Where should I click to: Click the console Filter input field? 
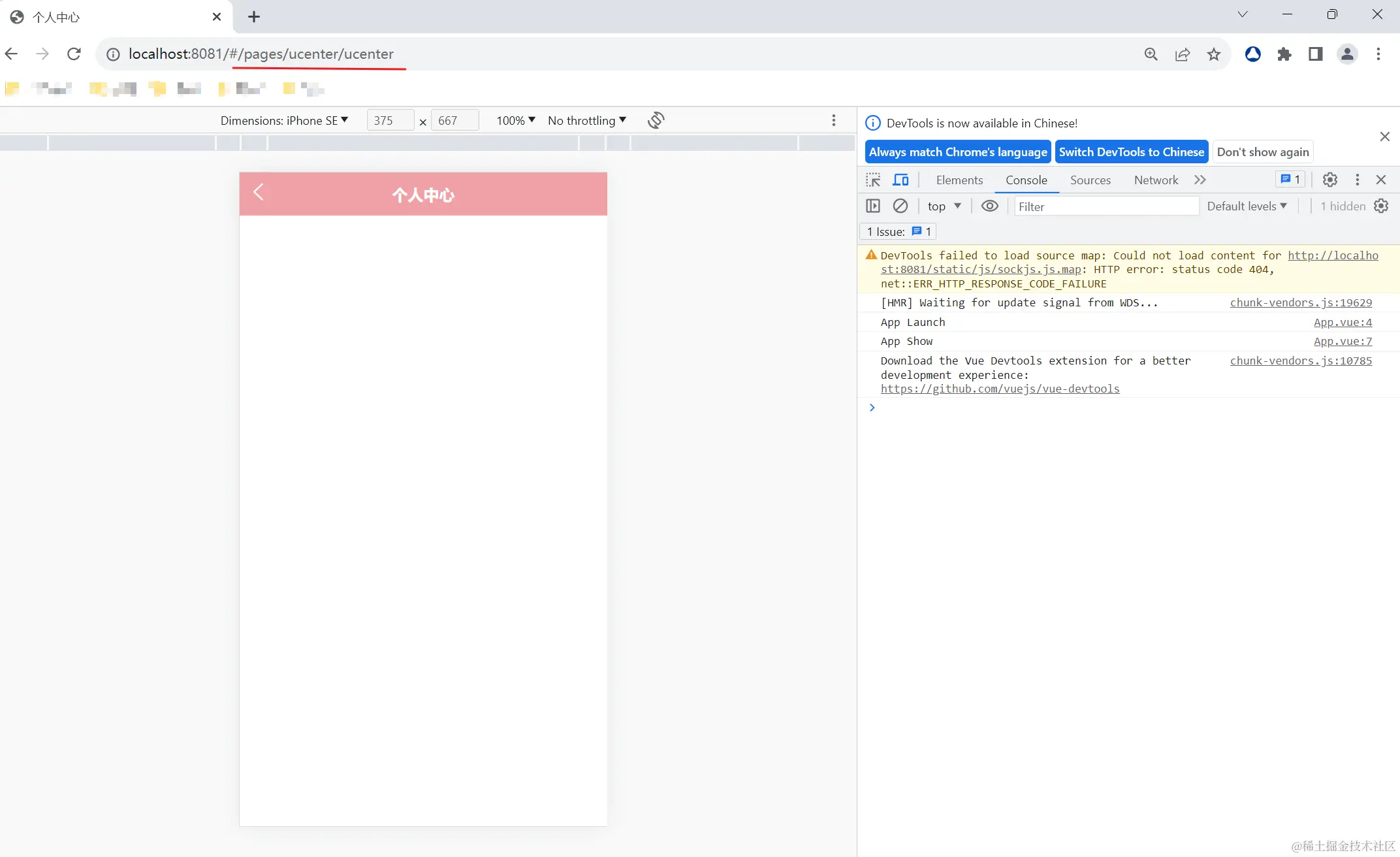point(1106,206)
